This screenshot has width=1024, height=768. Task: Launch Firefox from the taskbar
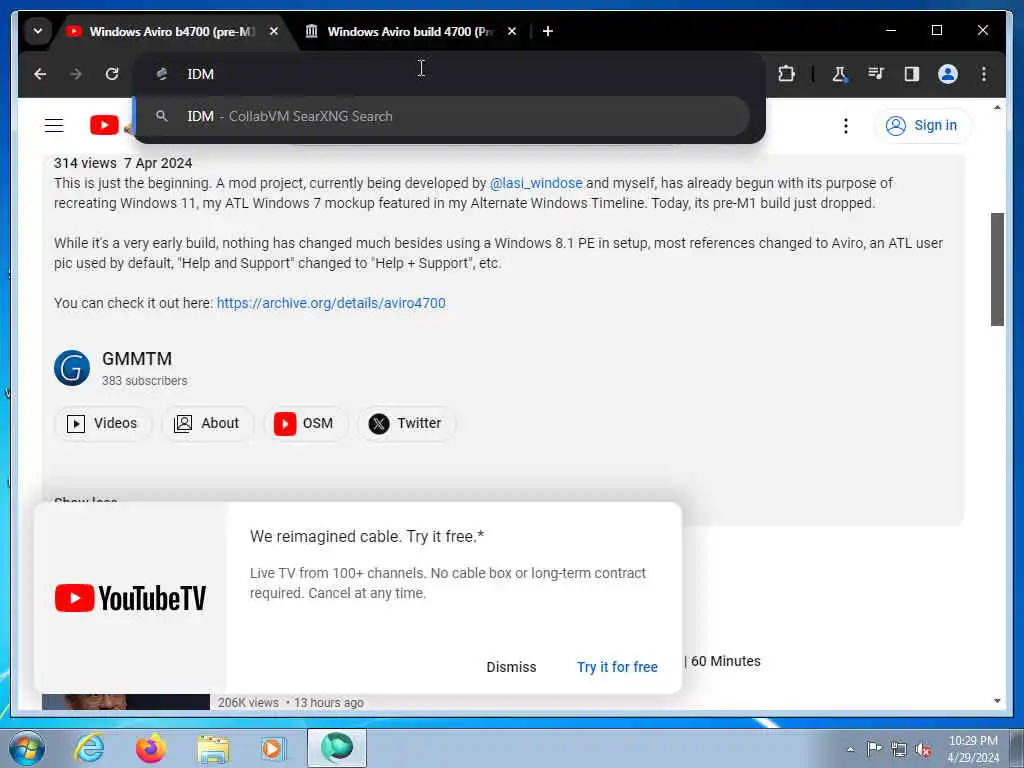tap(151, 748)
